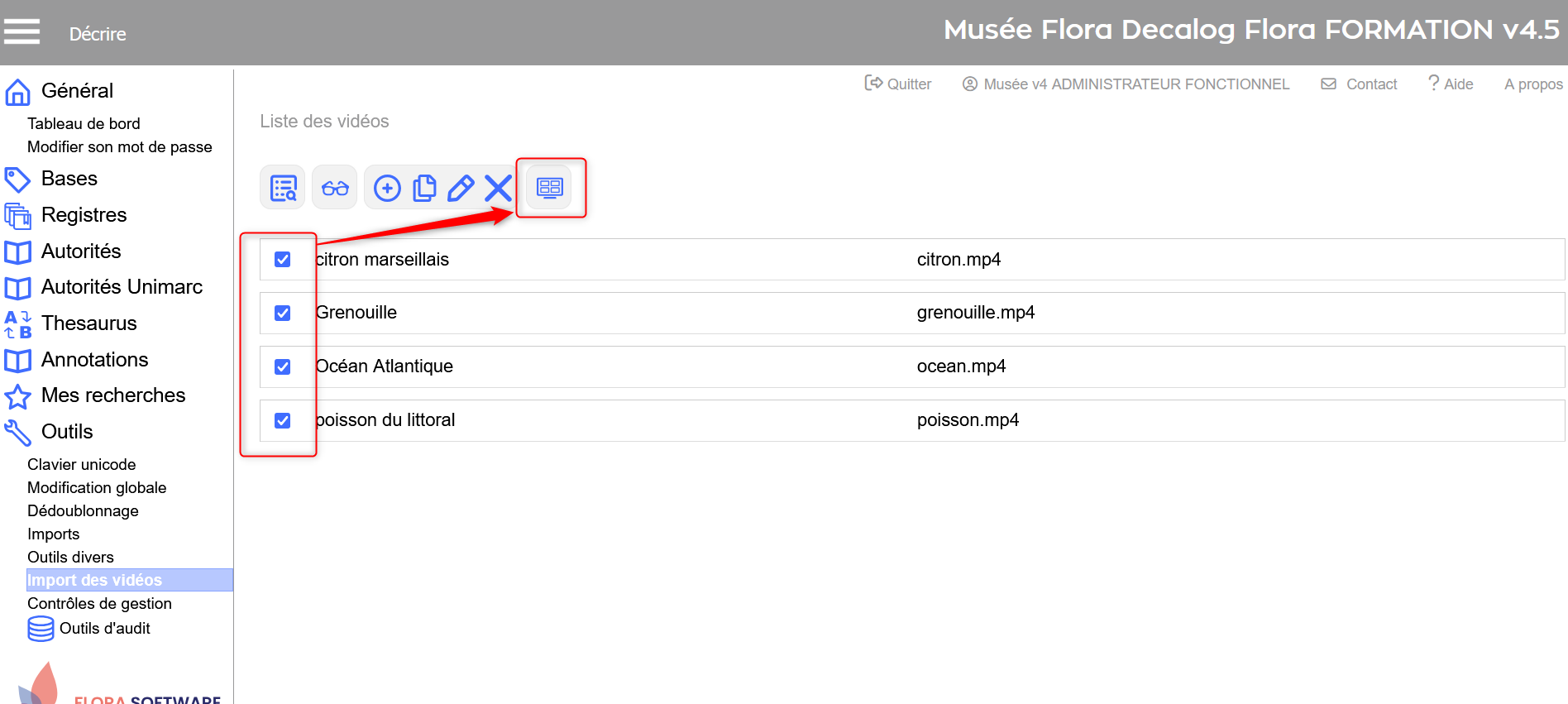Open the Tableau de bord menu item
The height and width of the screenshot is (704, 1568).
84,123
